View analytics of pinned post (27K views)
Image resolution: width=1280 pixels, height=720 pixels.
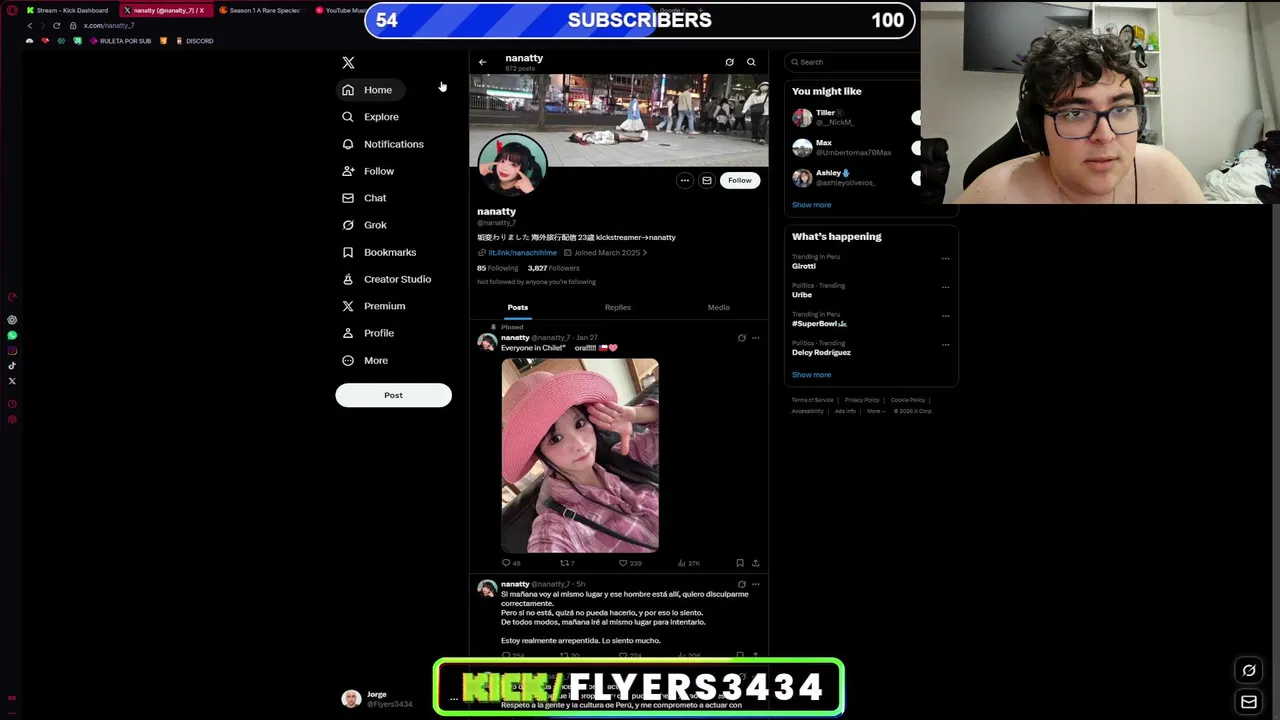(688, 563)
